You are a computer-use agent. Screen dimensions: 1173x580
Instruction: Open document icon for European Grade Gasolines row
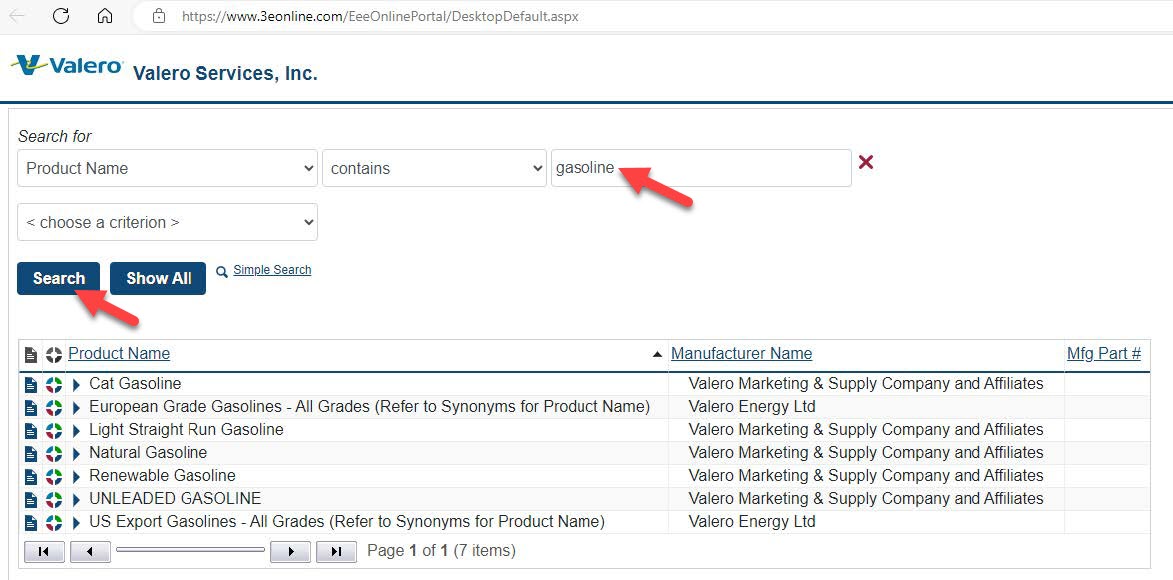point(31,408)
